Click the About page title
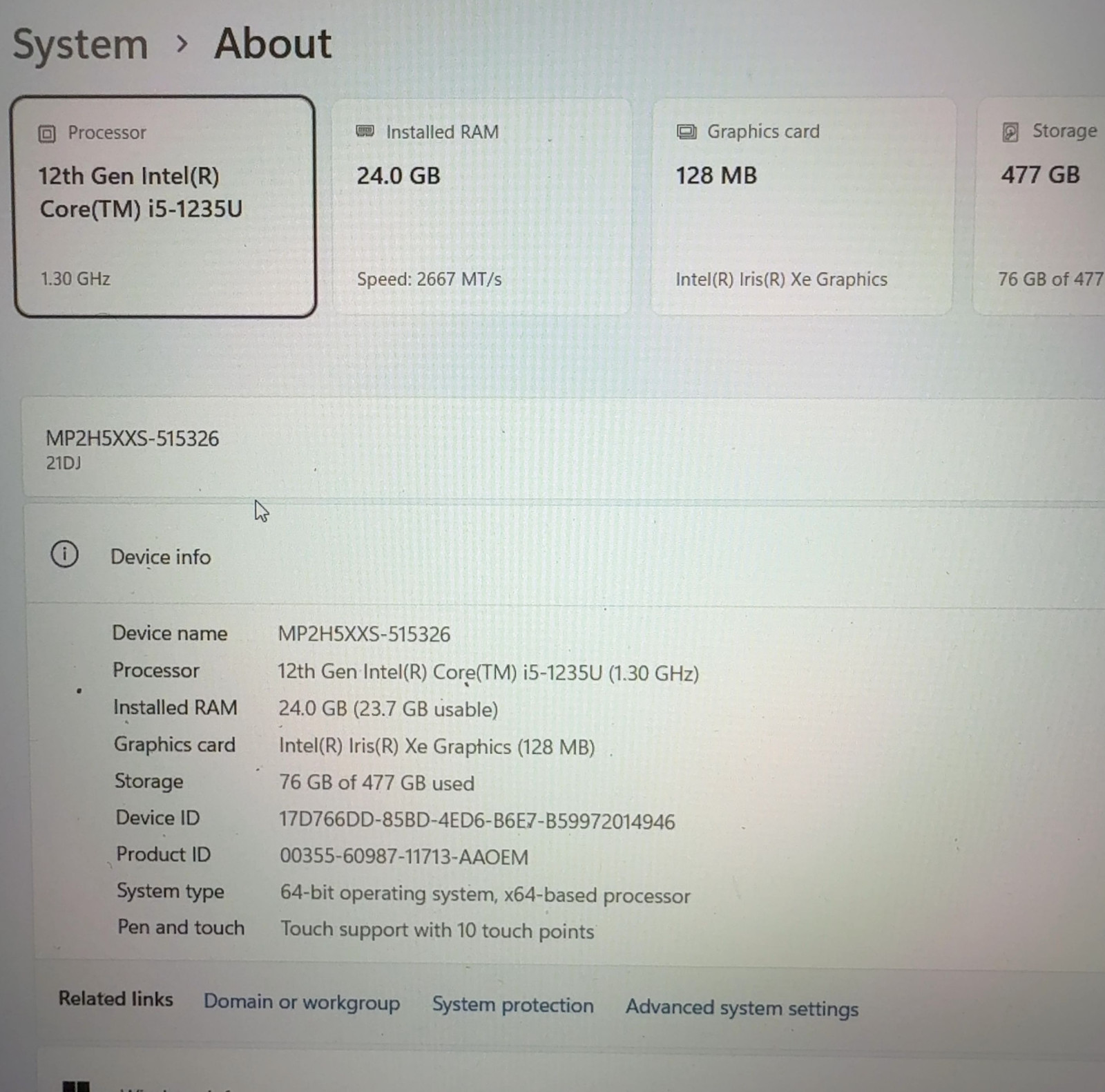Viewport: 1105px width, 1092px height. tap(273, 44)
